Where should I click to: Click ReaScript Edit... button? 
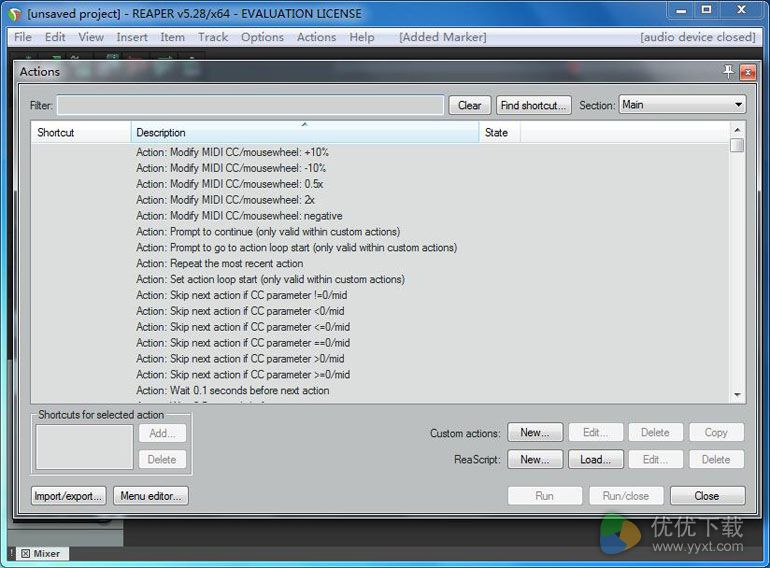(x=656, y=460)
